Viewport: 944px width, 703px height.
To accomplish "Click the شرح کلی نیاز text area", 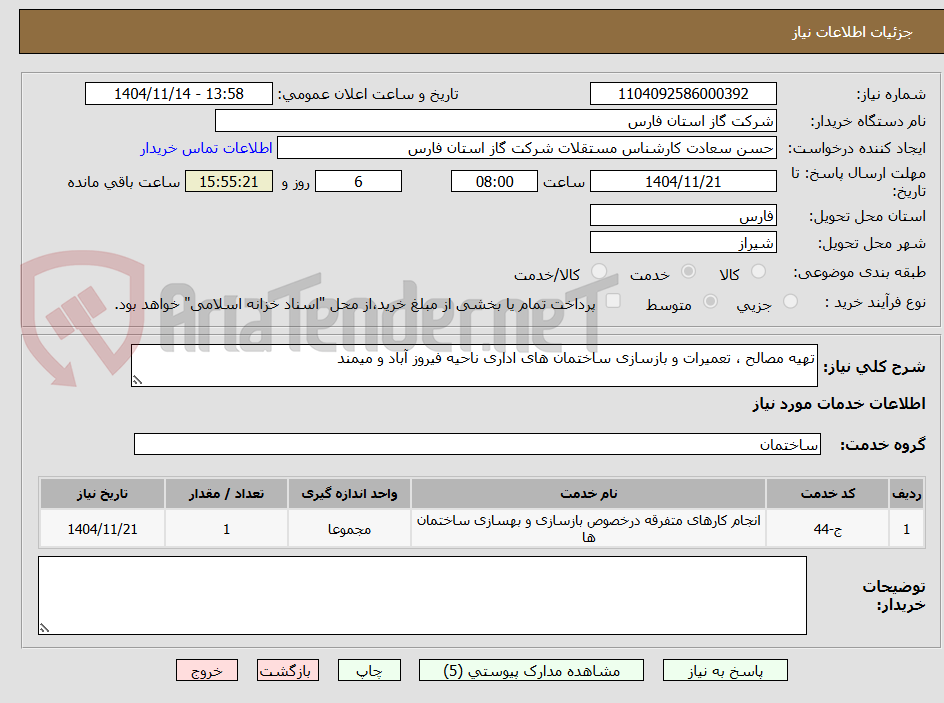I will coord(474,365).
